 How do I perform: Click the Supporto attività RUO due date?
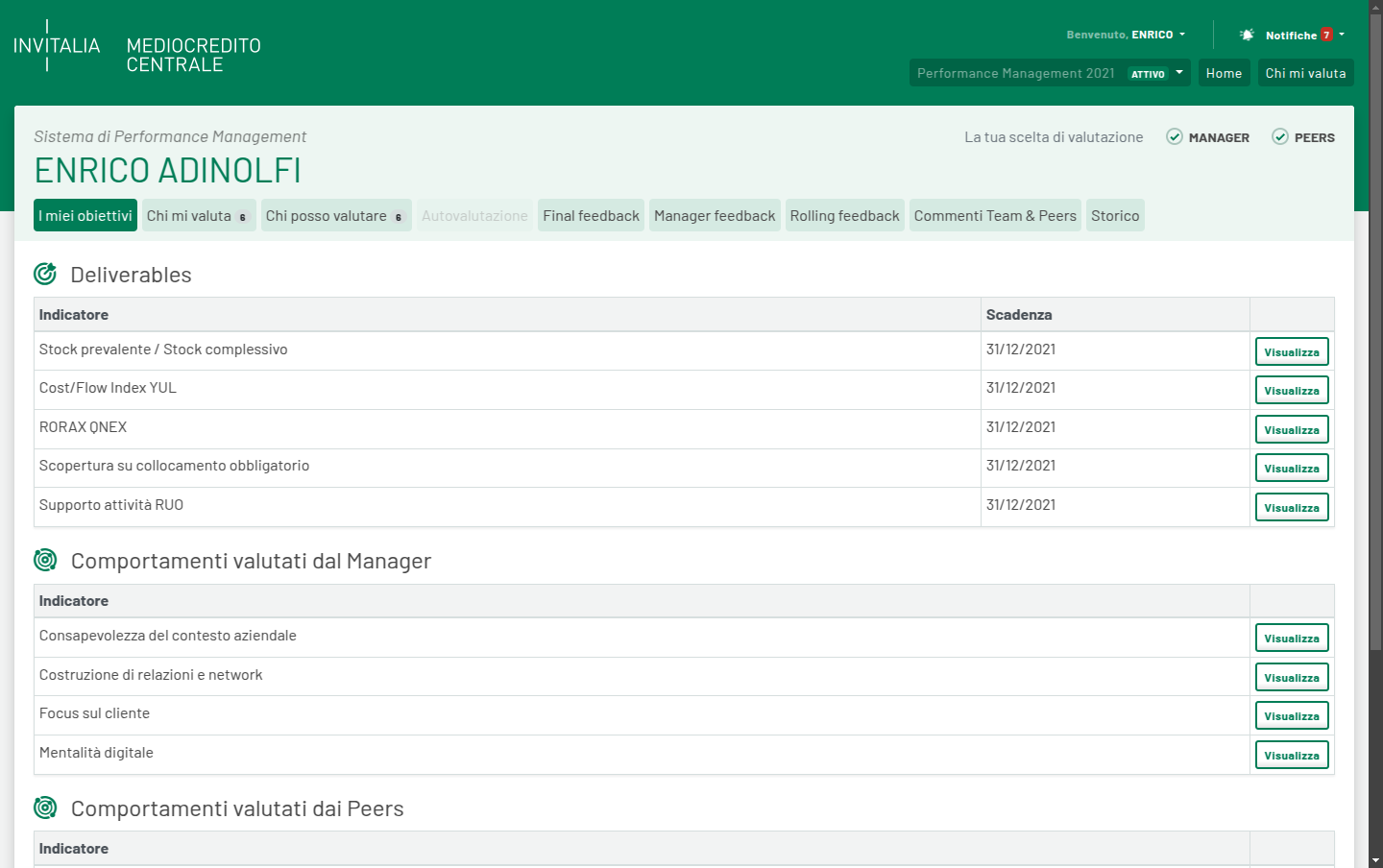1021,505
